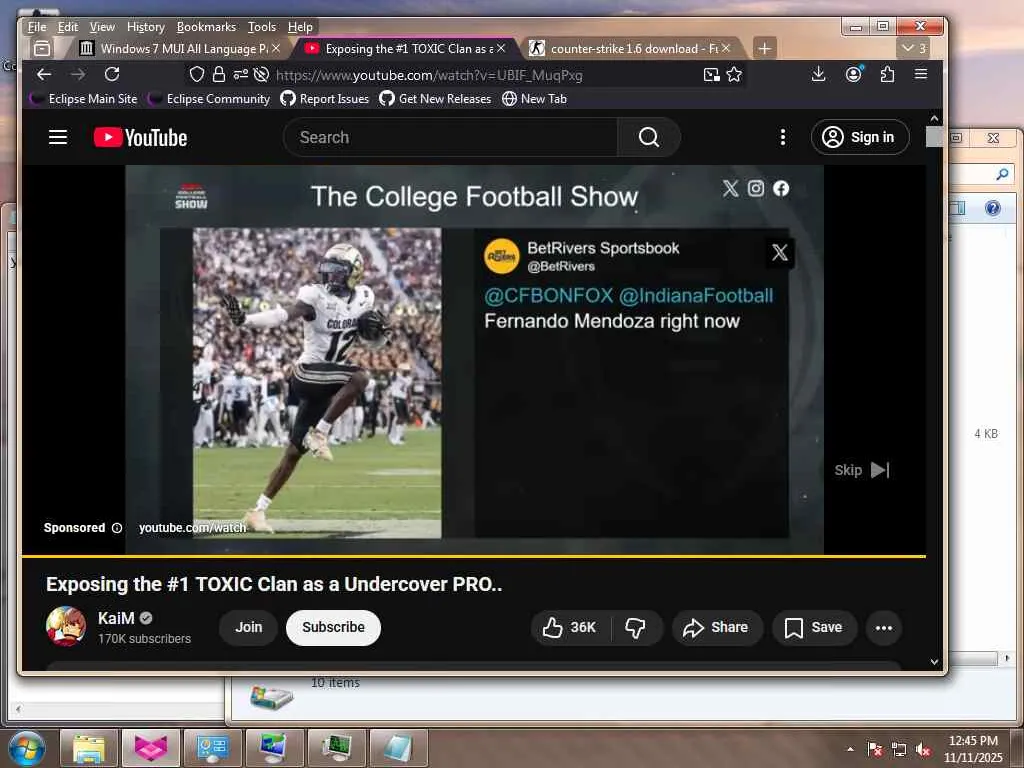
Task: Open Report Issues bookmark
Action: pyautogui.click(x=325, y=99)
